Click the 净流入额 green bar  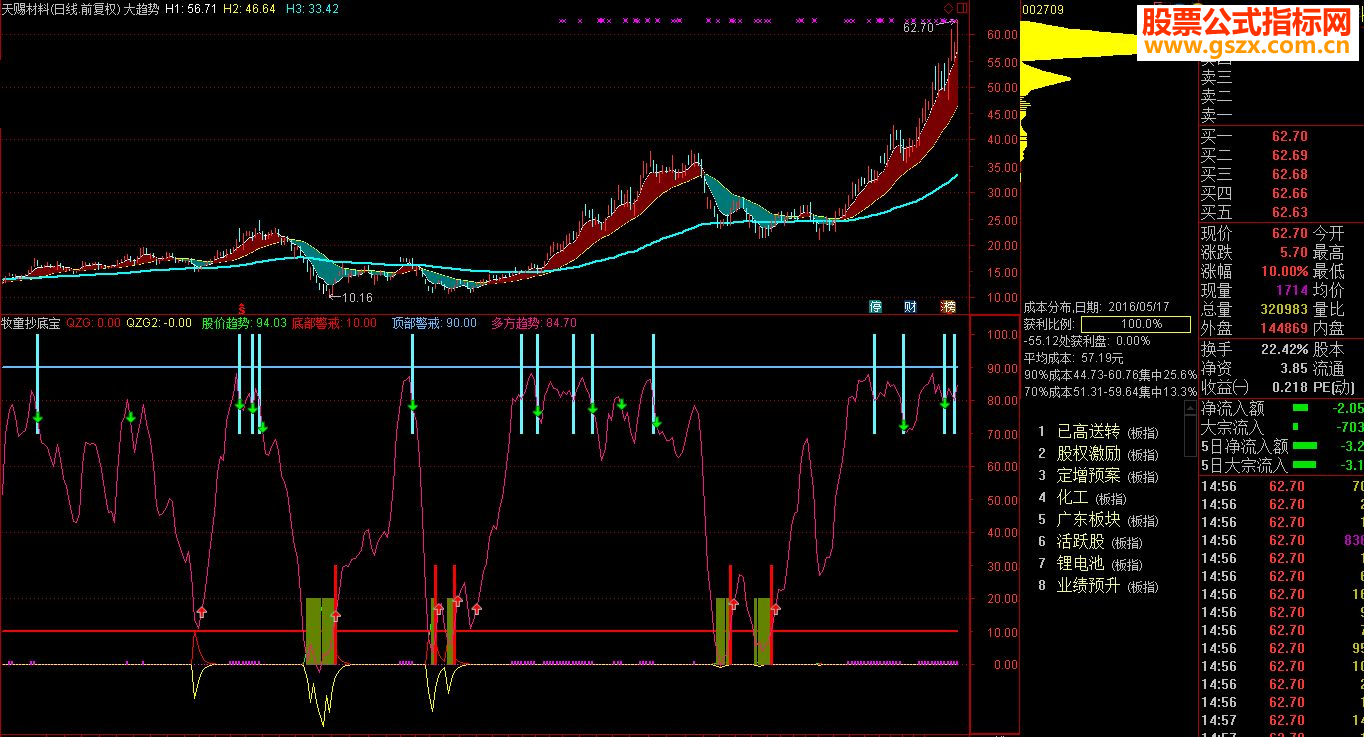pos(1300,408)
